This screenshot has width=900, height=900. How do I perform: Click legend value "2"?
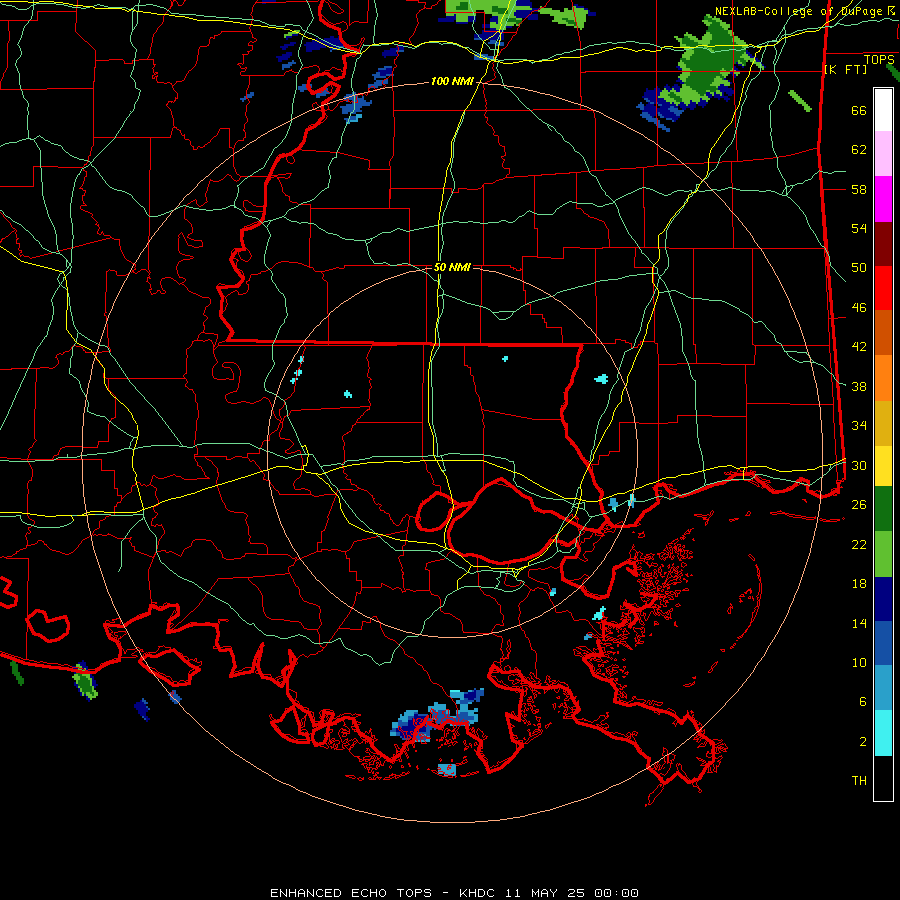pos(862,742)
